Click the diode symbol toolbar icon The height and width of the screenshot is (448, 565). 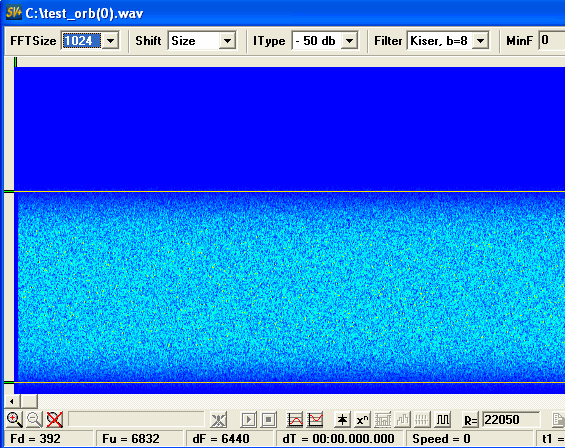click(342, 420)
